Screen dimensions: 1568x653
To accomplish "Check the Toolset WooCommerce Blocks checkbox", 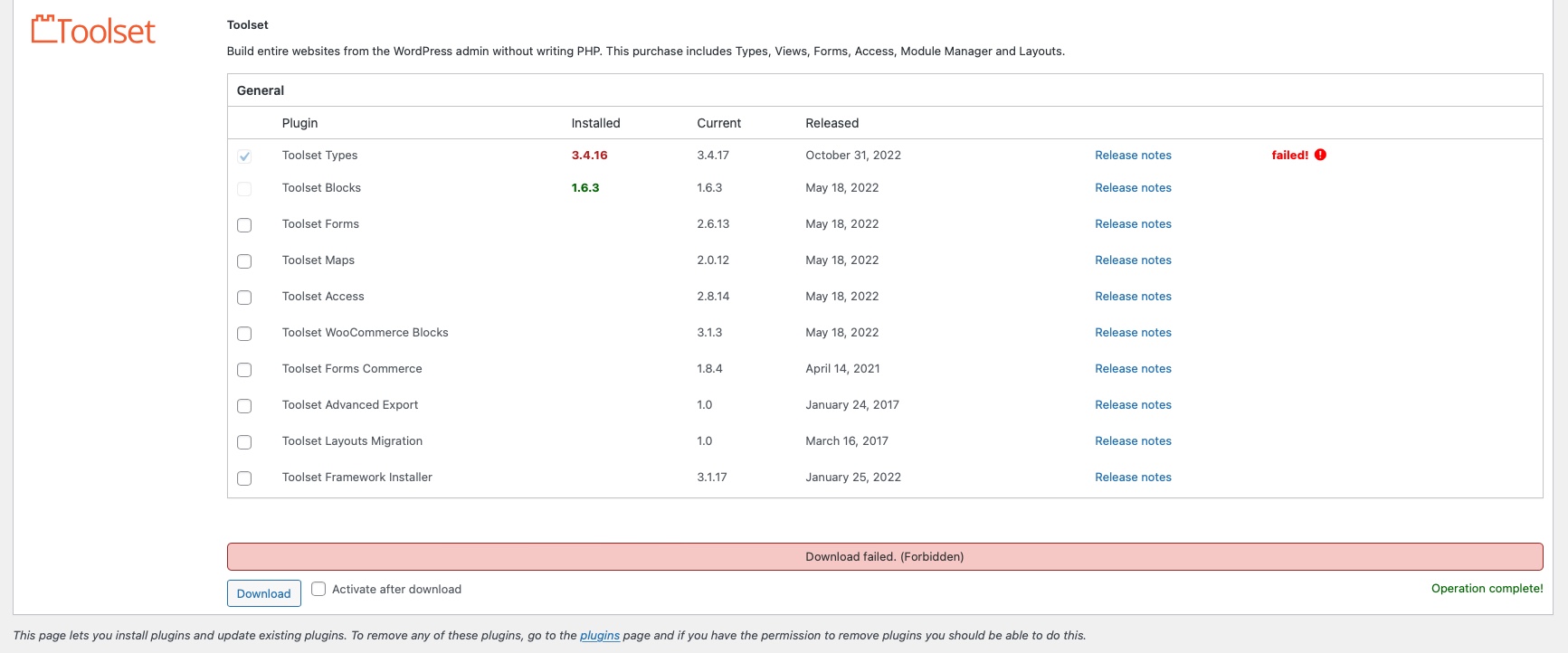I will pos(244,334).
